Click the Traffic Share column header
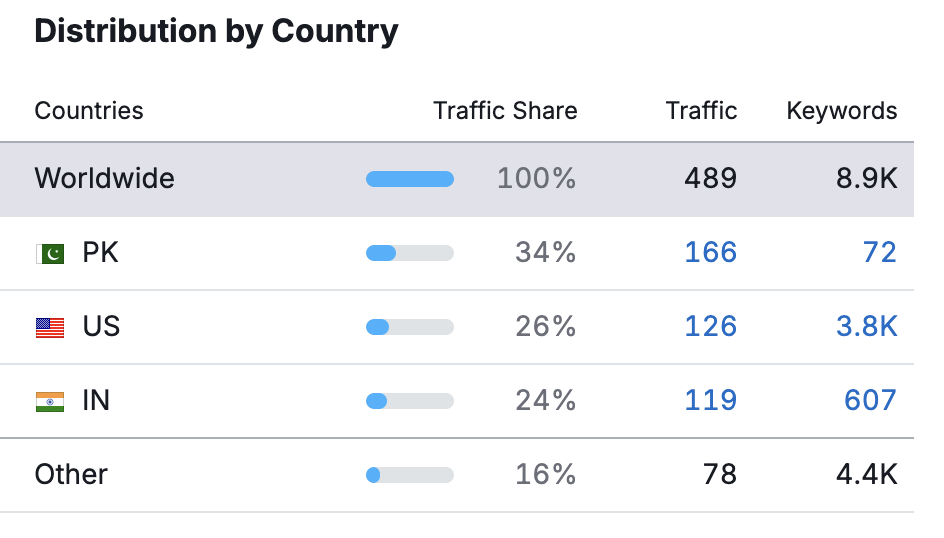The height and width of the screenshot is (538, 944). 505,111
